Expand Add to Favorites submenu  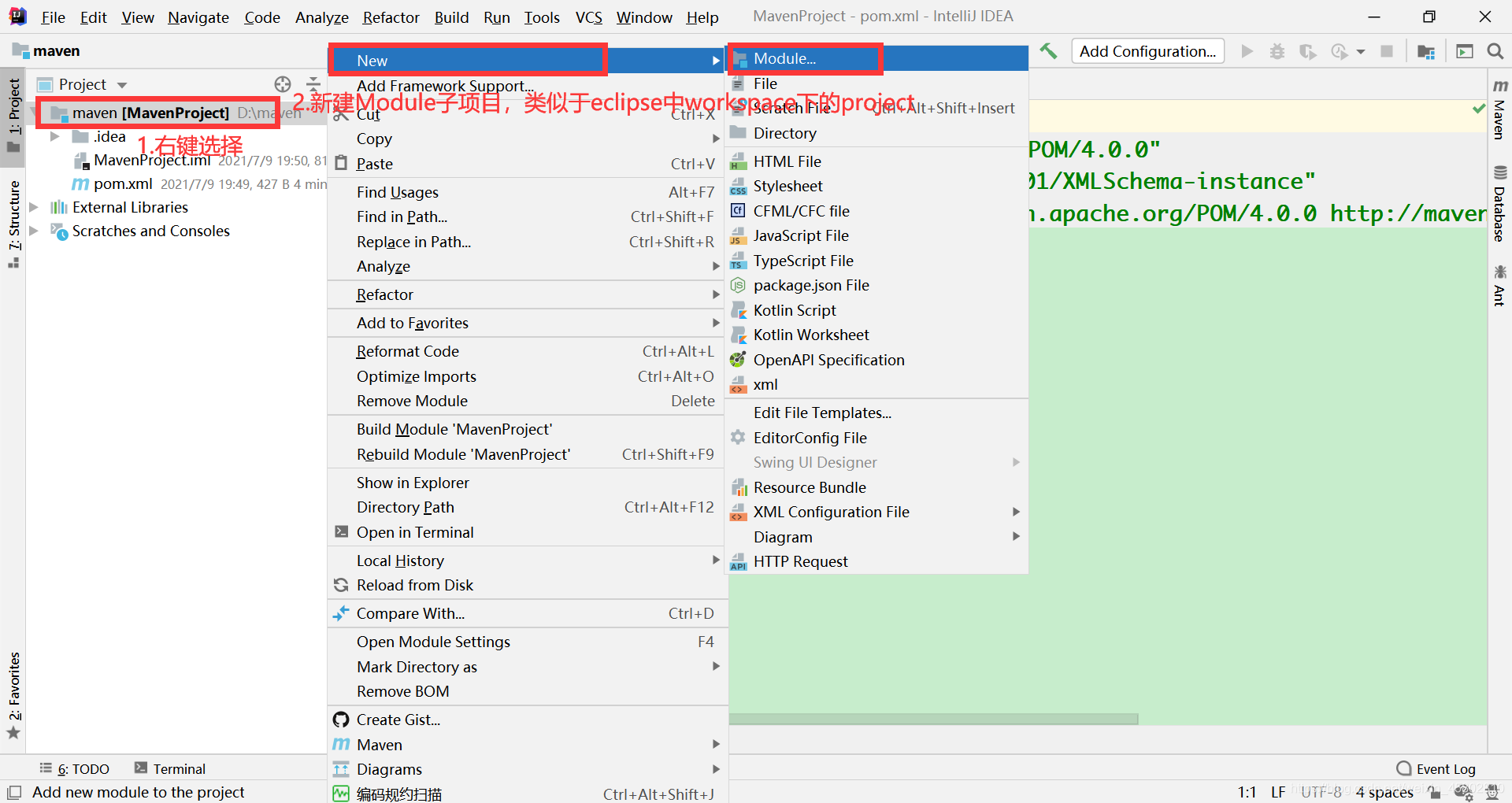coord(526,323)
